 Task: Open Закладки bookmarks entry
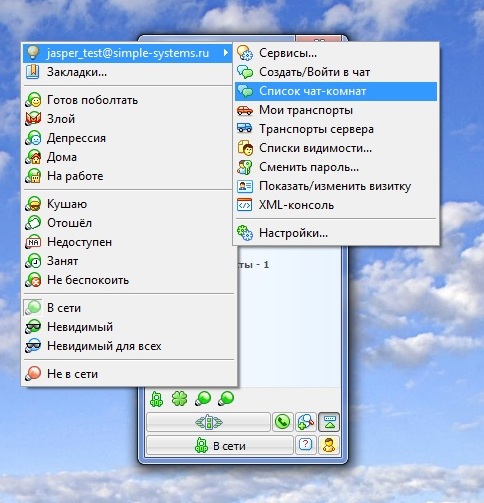128,72
